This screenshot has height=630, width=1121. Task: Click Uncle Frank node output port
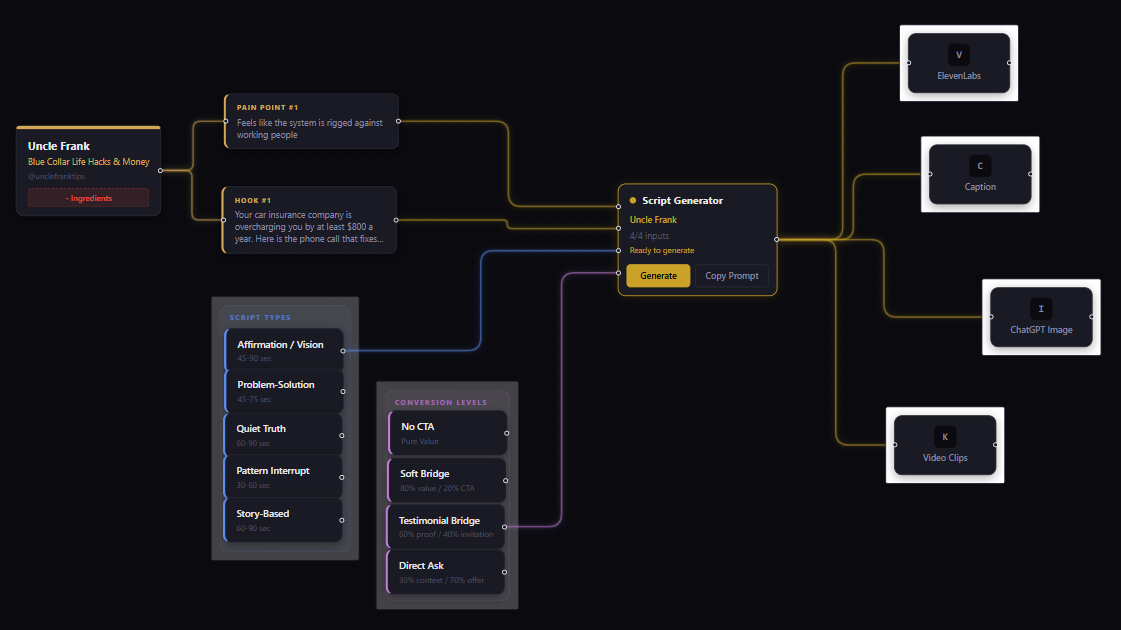[x=160, y=170]
